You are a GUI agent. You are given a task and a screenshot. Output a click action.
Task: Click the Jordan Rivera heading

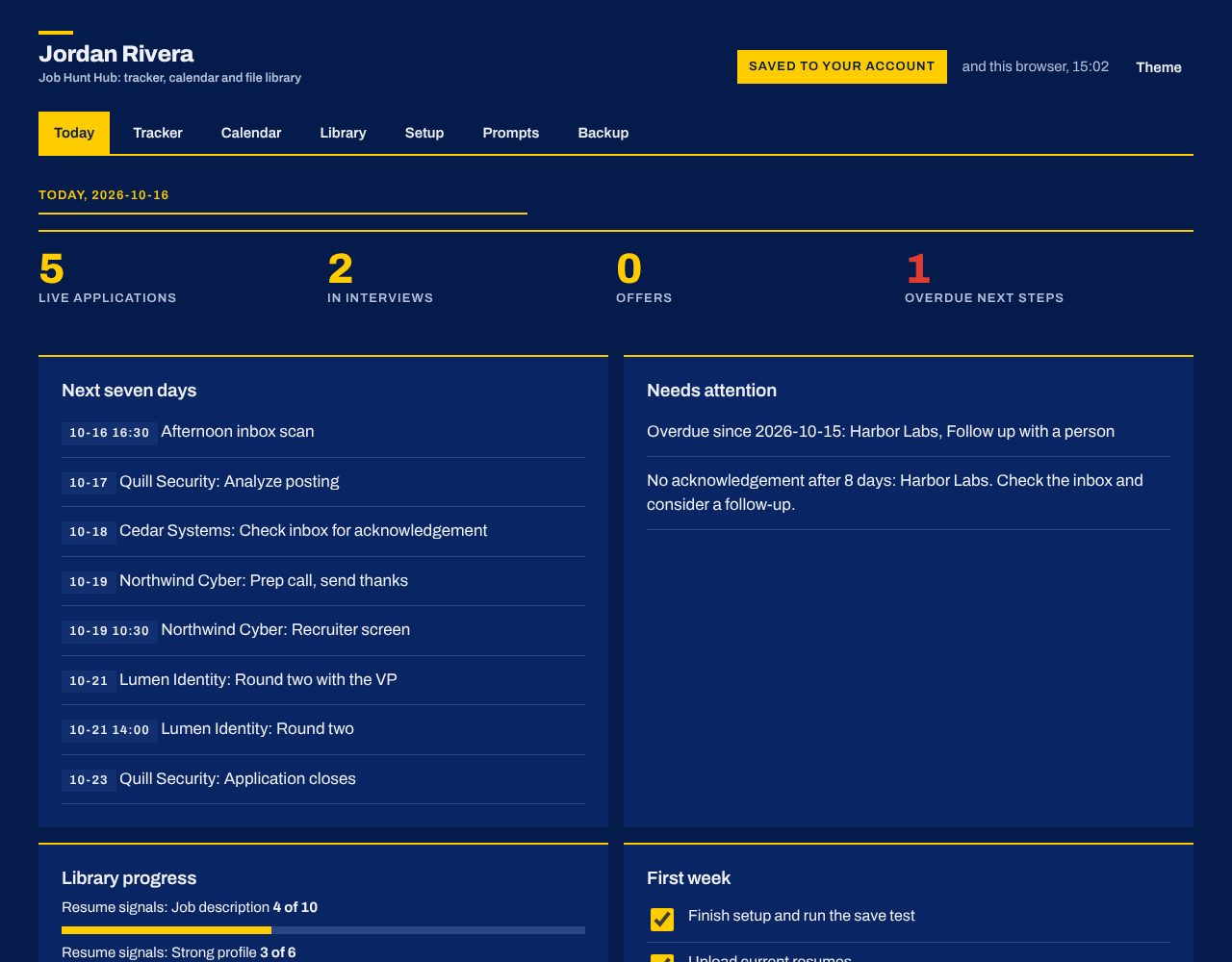point(116,54)
